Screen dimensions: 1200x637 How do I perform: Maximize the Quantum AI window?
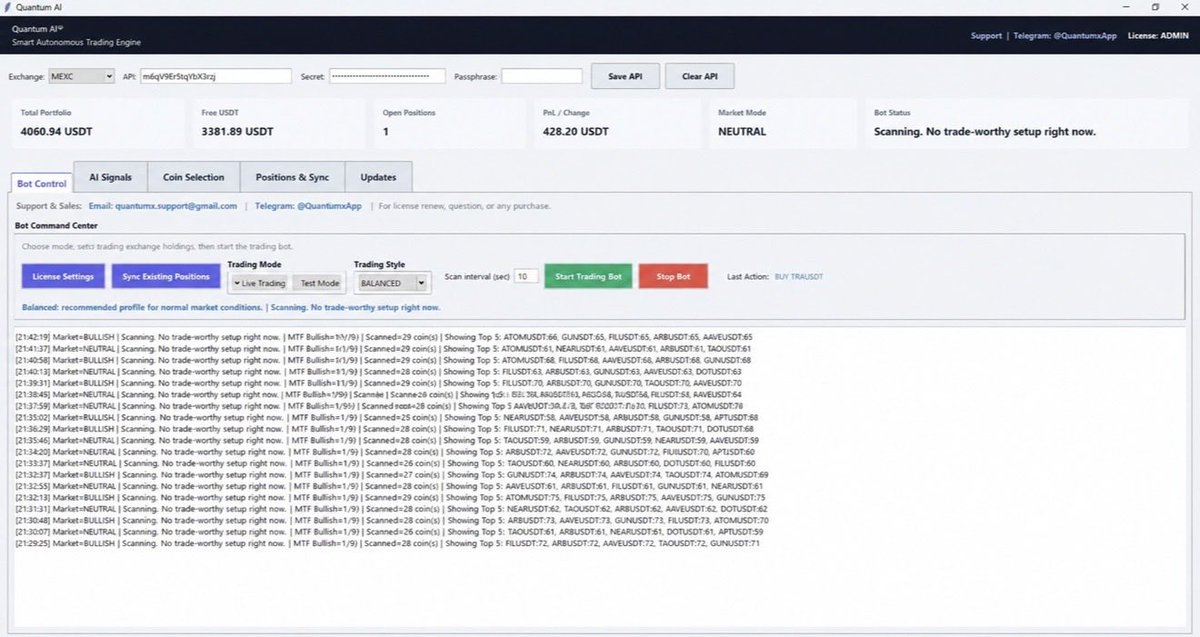(x=1155, y=7)
